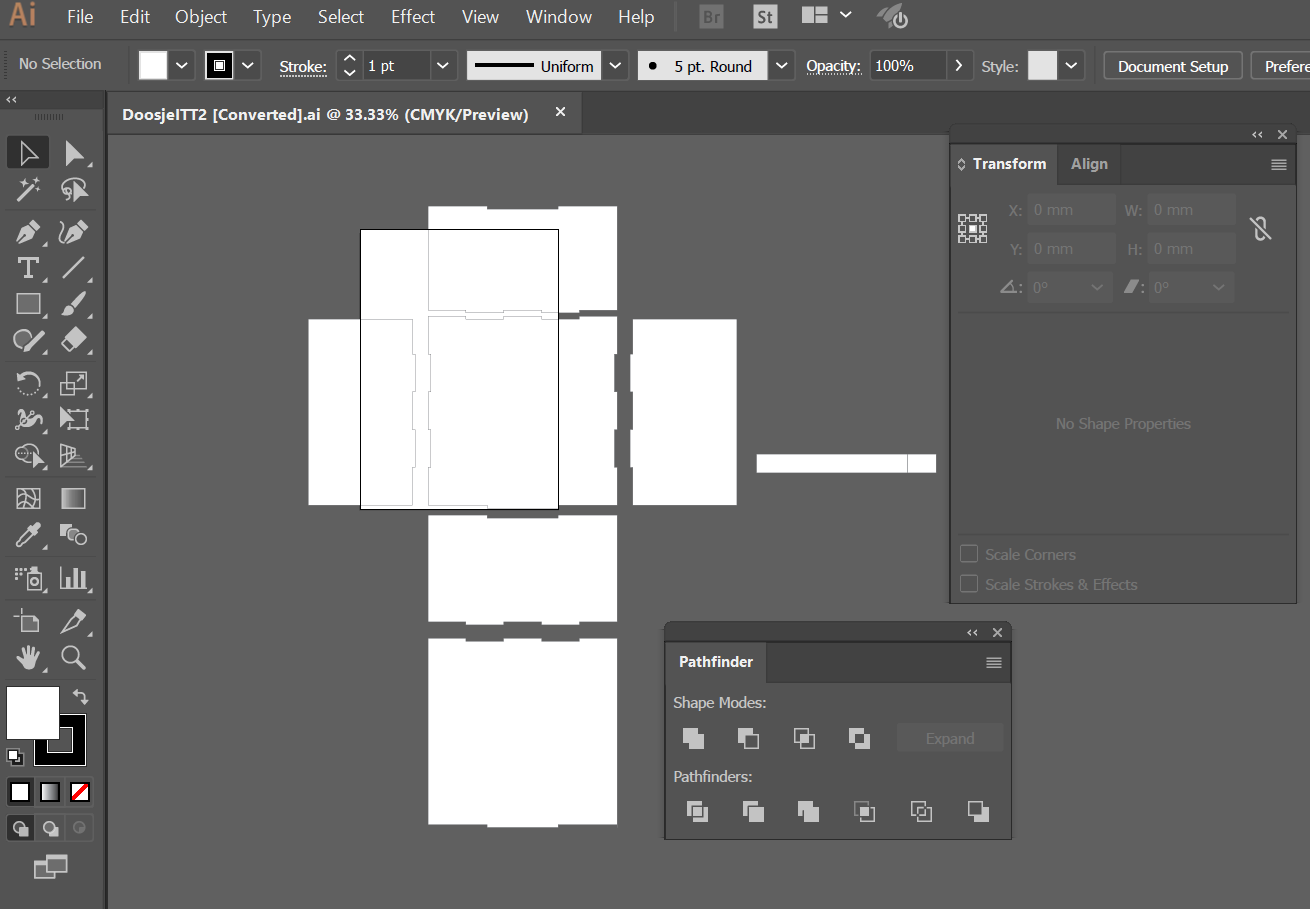
Task: Select the Blend tool
Action: pyautogui.click(x=74, y=534)
